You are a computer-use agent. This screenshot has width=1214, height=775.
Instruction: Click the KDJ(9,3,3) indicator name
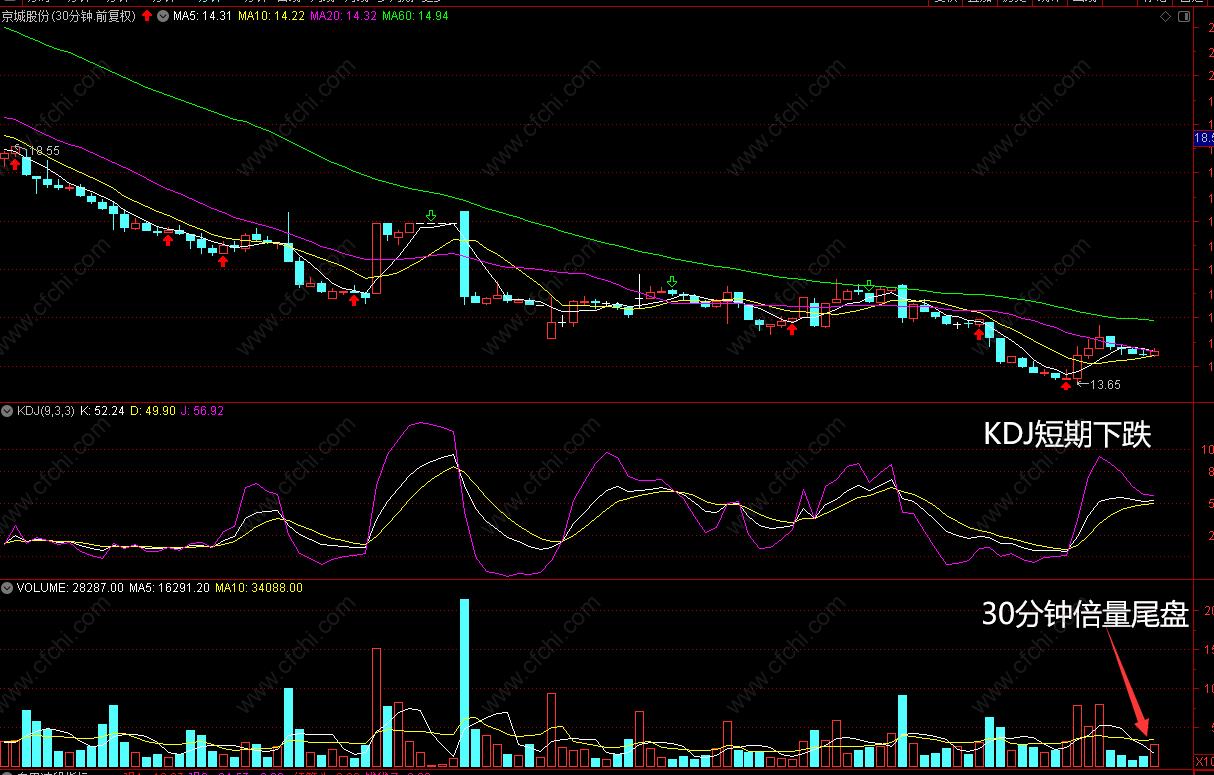(46, 410)
